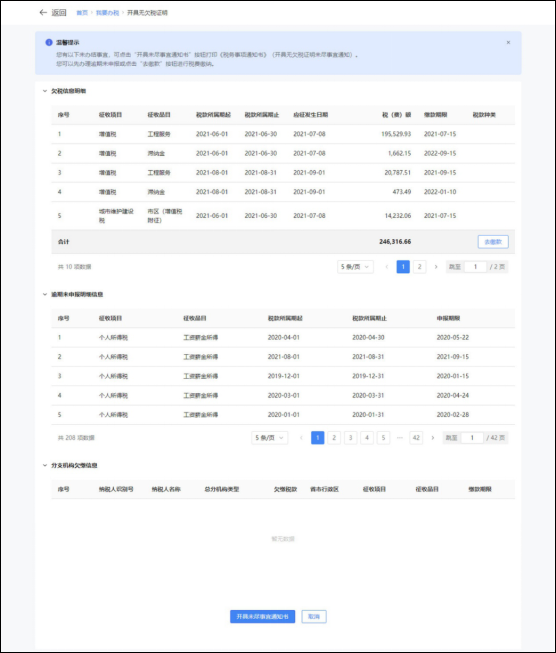Click the back arrow icon

pyautogui.click(x=42, y=12)
